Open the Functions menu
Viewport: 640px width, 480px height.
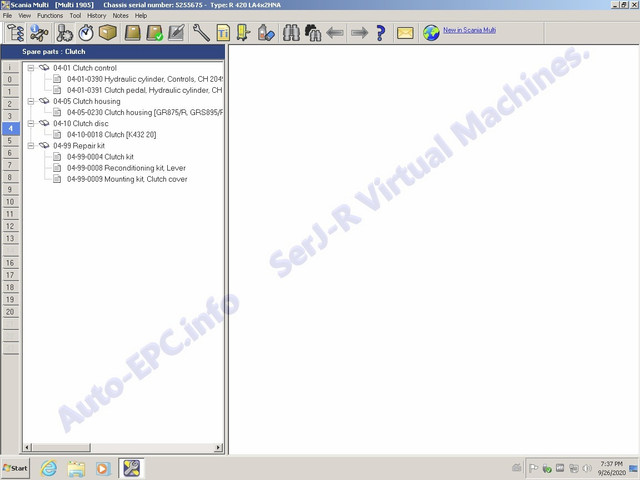[50, 16]
